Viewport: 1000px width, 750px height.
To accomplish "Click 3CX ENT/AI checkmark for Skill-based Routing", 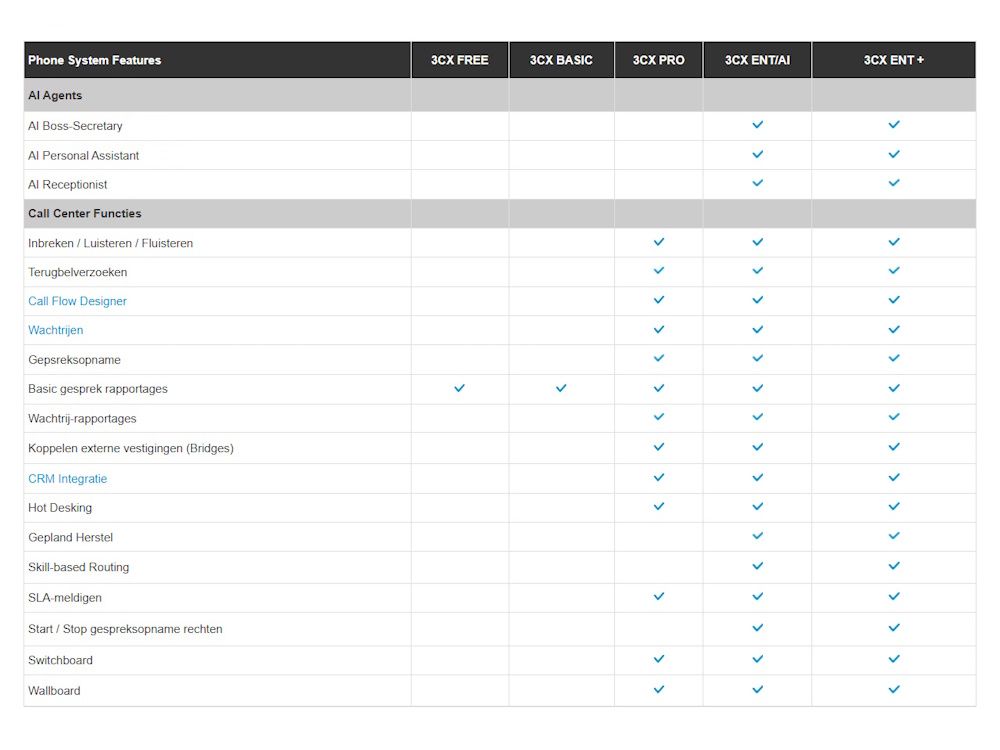I will click(x=758, y=566).
